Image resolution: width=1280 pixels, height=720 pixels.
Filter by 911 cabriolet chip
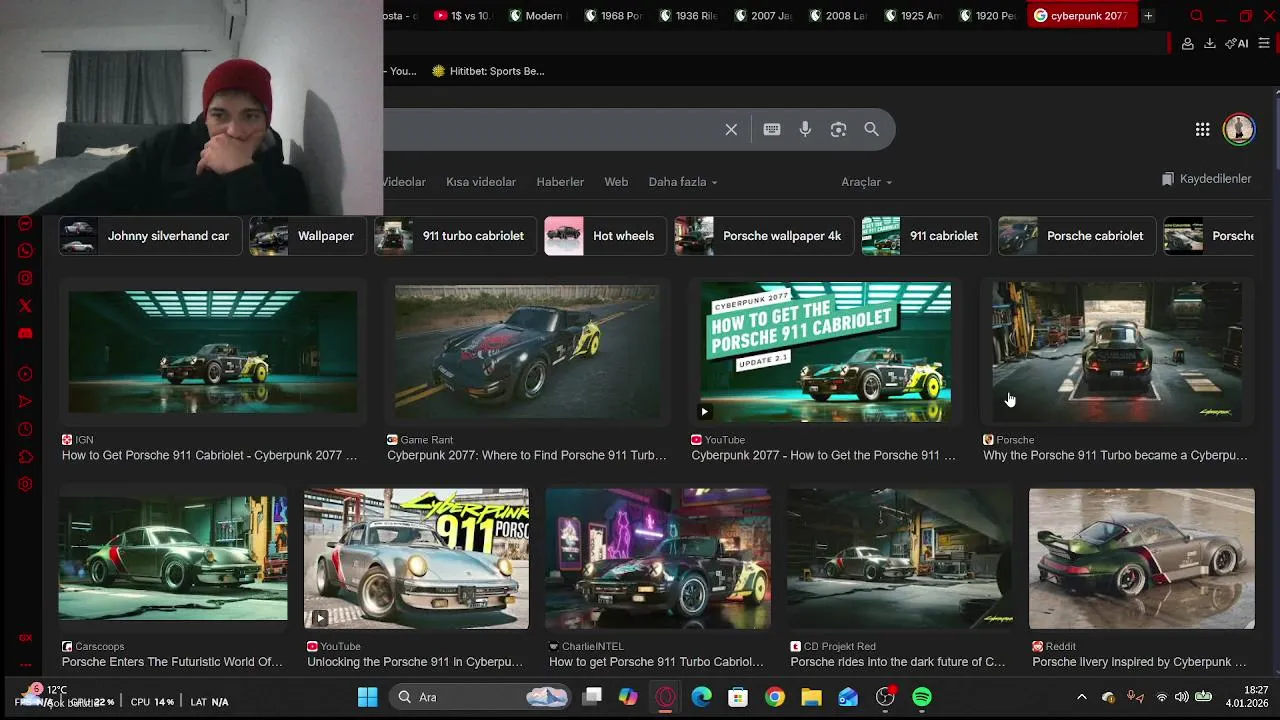(925, 236)
